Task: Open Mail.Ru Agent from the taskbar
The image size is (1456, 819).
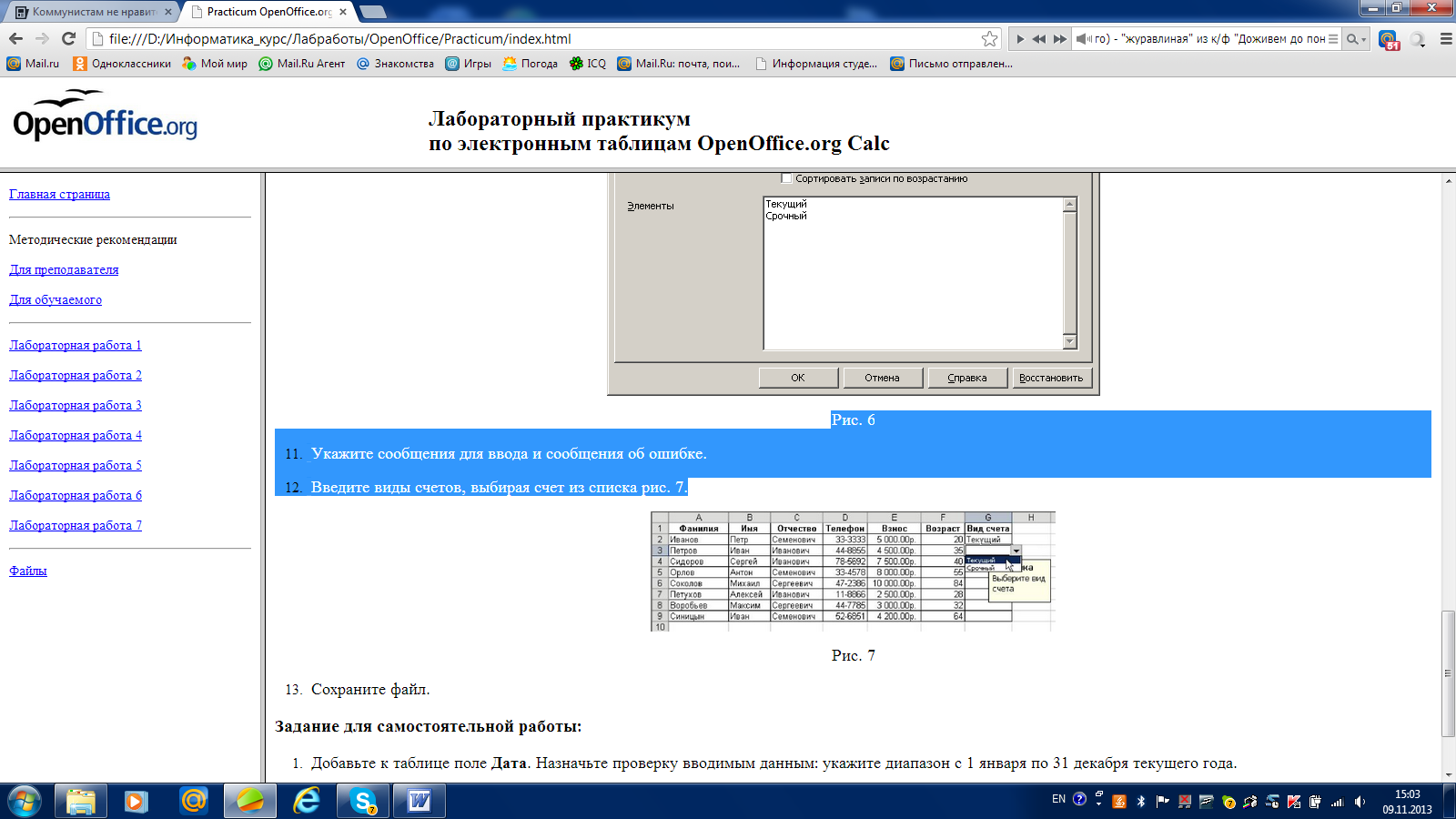Action: point(194,801)
